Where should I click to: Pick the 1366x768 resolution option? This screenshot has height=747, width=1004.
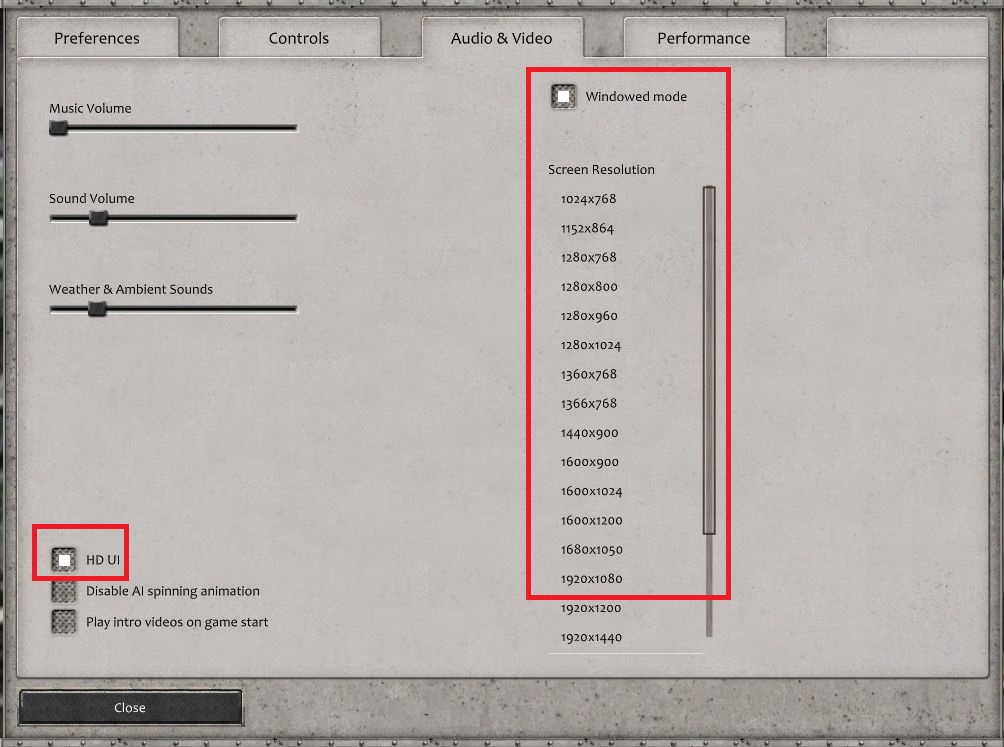click(588, 404)
